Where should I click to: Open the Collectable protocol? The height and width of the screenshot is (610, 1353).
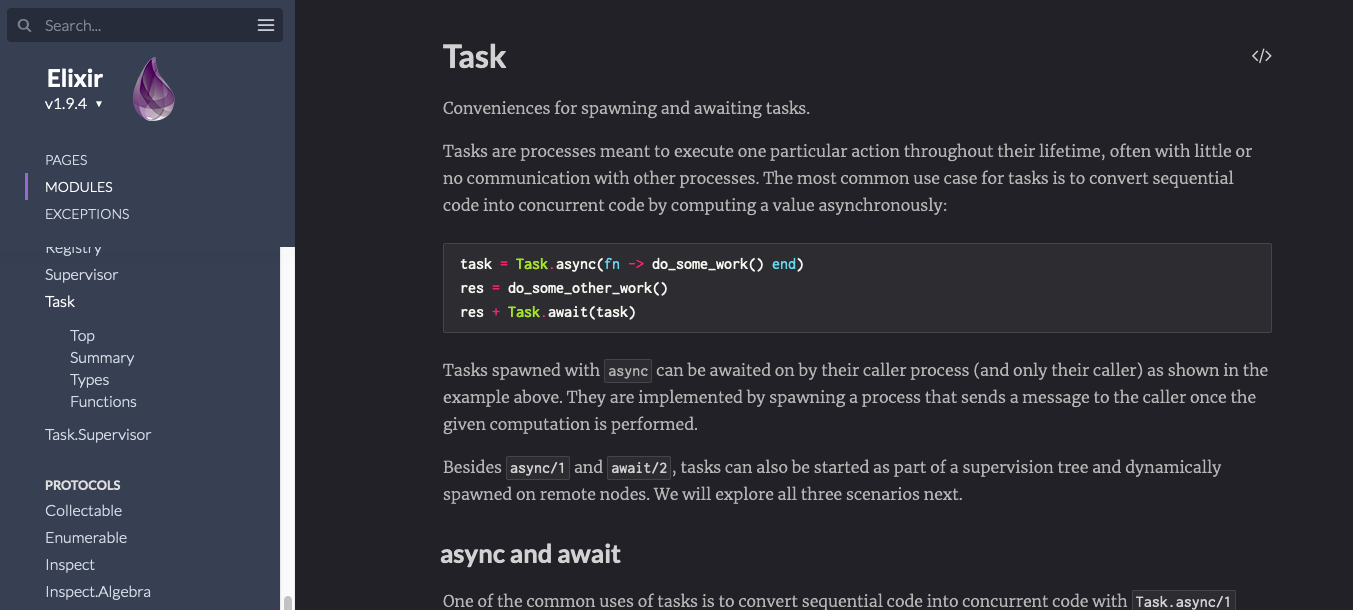coord(83,511)
